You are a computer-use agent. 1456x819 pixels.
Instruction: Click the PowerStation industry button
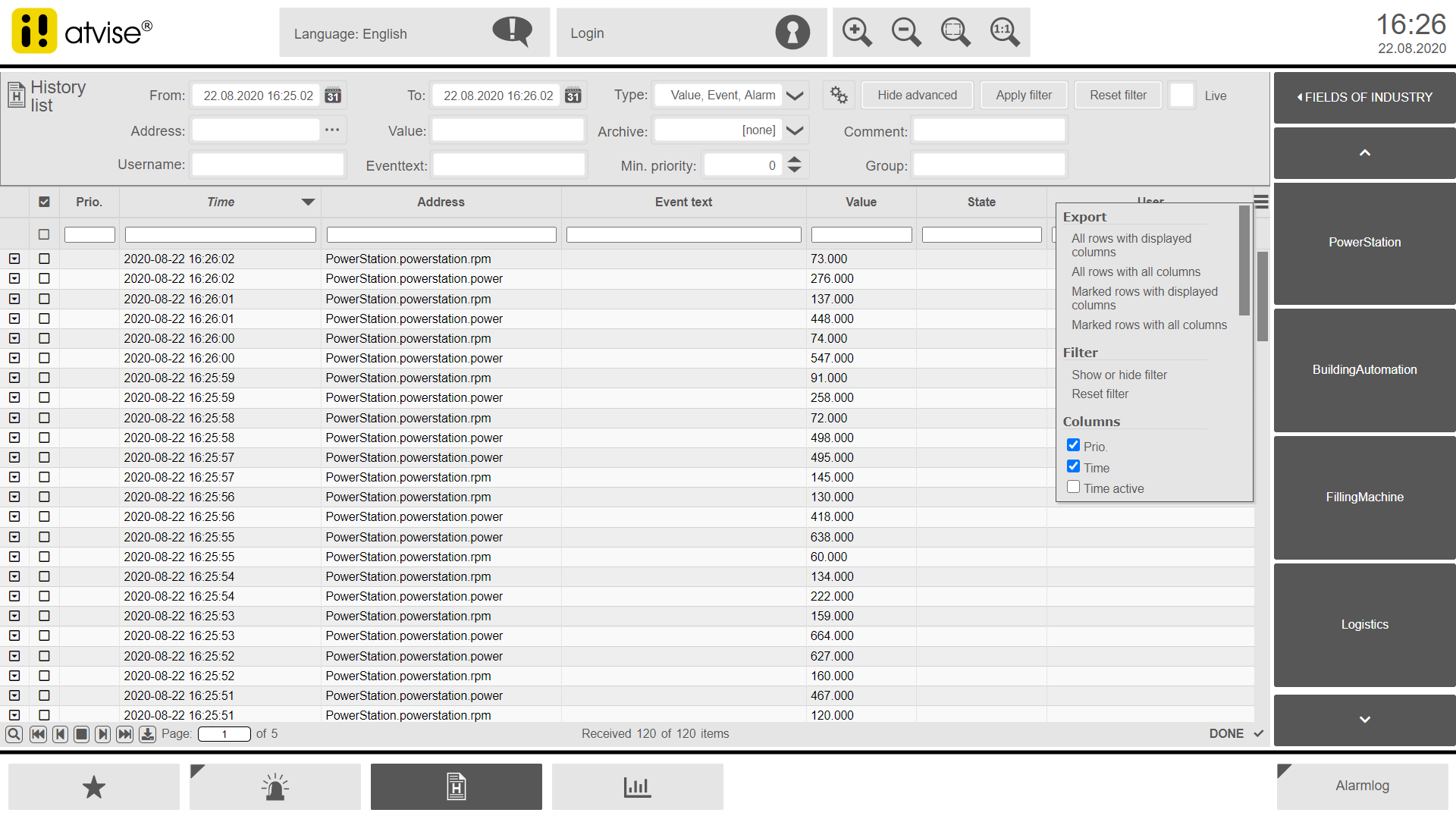pyautogui.click(x=1364, y=243)
